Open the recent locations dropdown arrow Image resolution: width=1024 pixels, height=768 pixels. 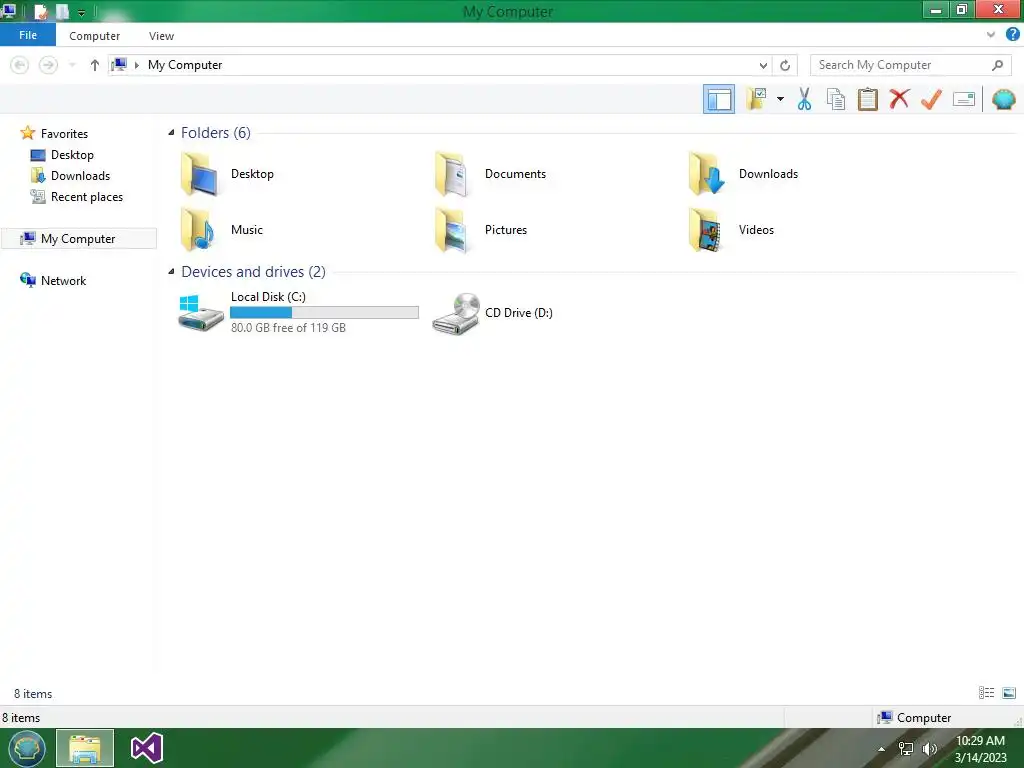pyautogui.click(x=72, y=65)
